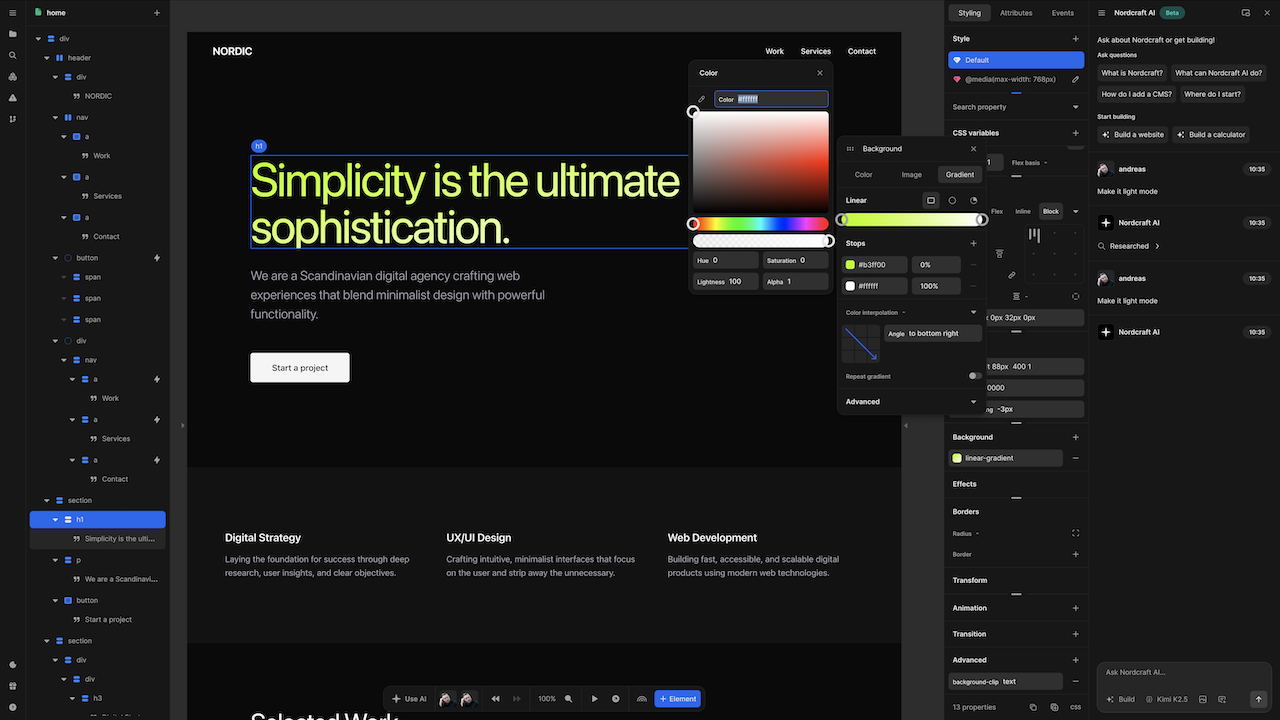The height and width of the screenshot is (720, 1280).
Task: Select the eyedropper in the color picker
Action: tap(700, 99)
